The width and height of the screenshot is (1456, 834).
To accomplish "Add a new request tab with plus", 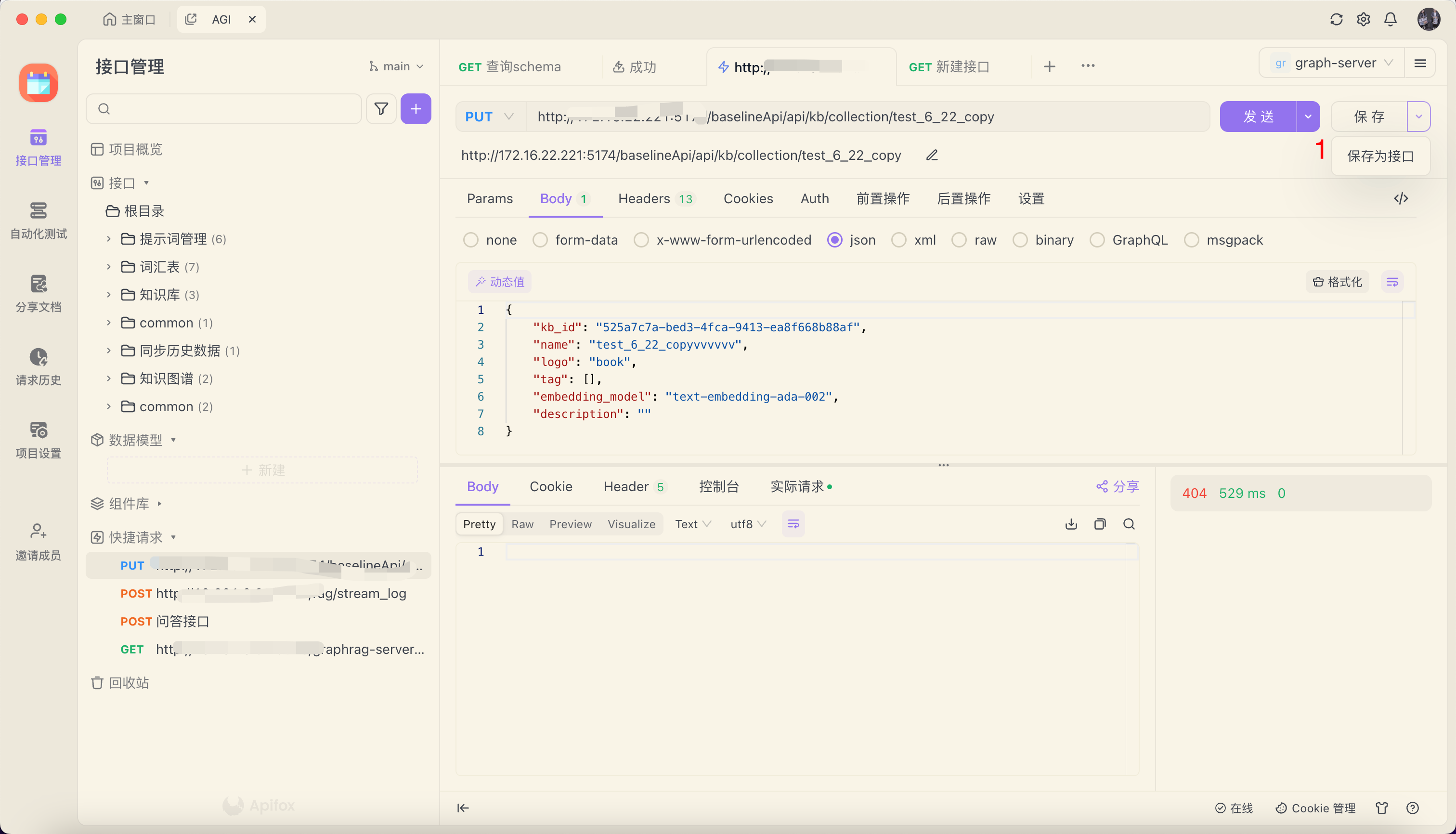I will point(1049,66).
